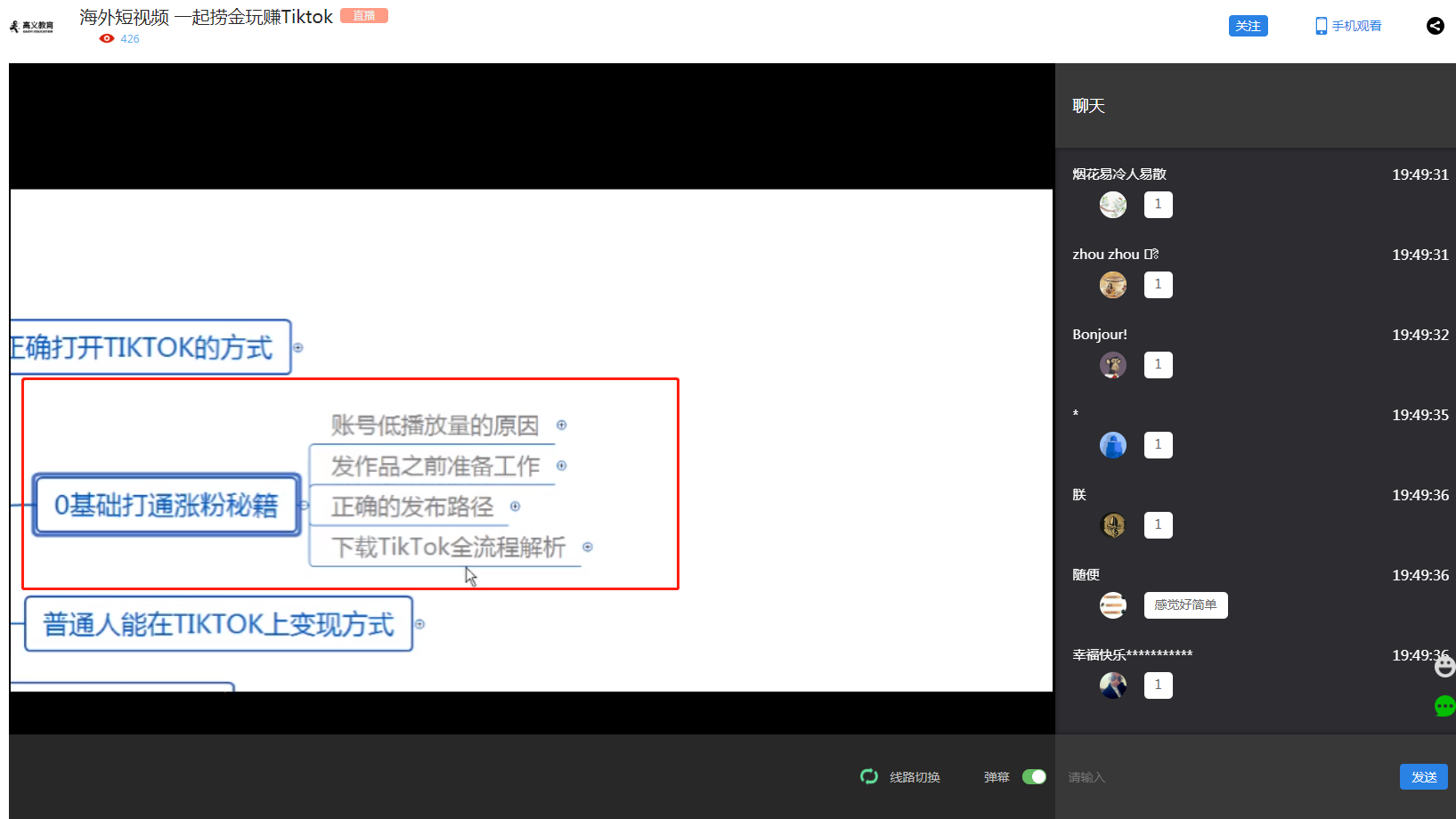This screenshot has height=819, width=1456.
Task: Click avatar of user 朕
Action: point(1113,525)
